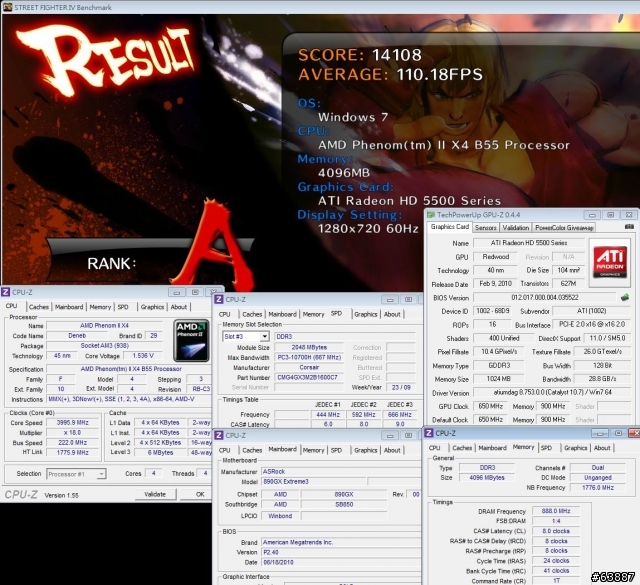Open the Validation tab in GPU-Z
The image size is (640, 585).
click(x=516, y=228)
